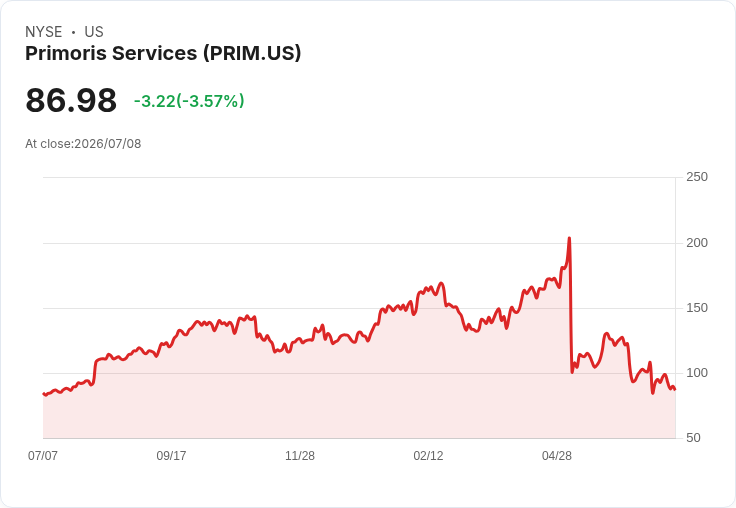Click the final endpoint of the price line
The height and width of the screenshot is (508, 736).
point(675,389)
